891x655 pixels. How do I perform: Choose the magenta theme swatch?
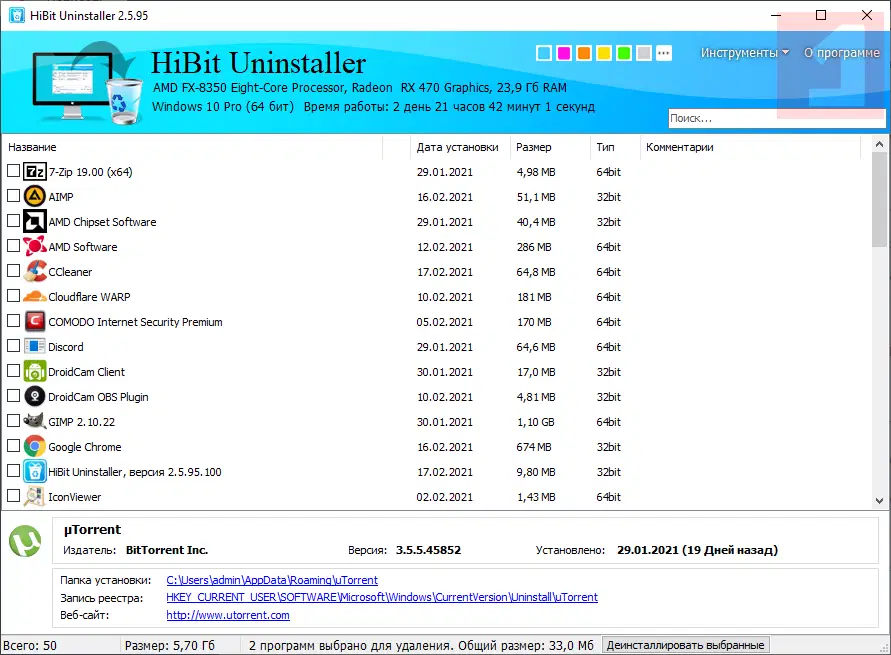click(x=564, y=53)
